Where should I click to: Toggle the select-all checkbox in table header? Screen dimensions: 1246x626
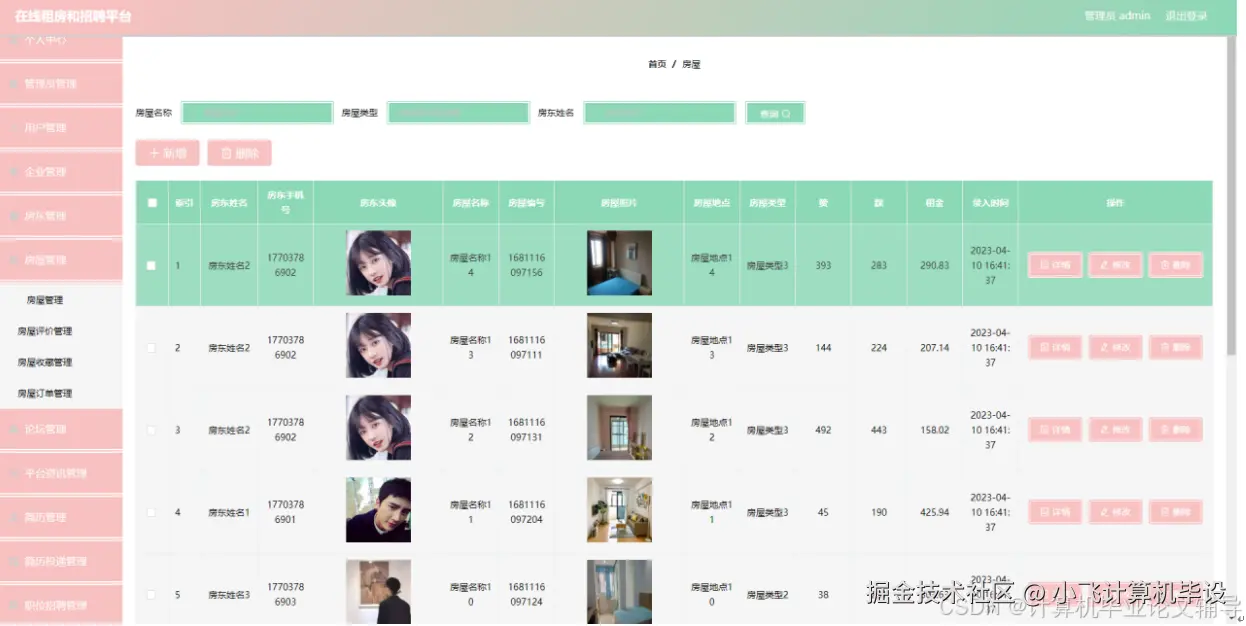pyautogui.click(x=152, y=203)
